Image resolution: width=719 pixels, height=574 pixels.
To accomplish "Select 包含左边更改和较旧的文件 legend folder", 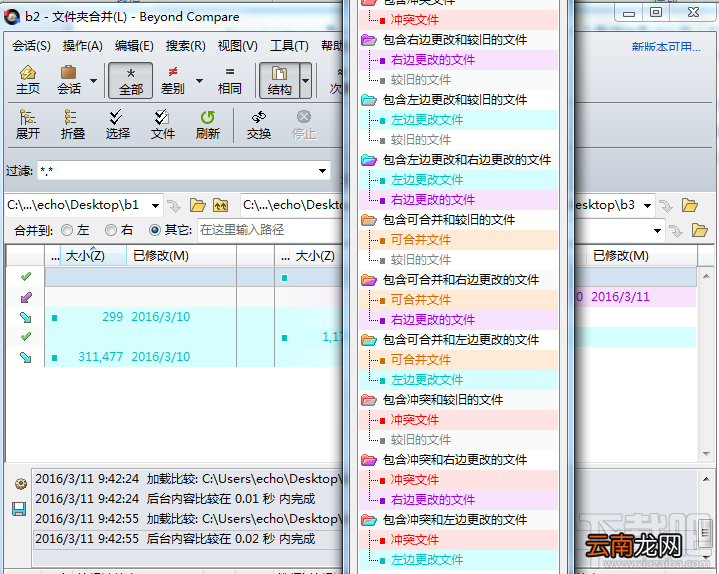I will [x=455, y=100].
